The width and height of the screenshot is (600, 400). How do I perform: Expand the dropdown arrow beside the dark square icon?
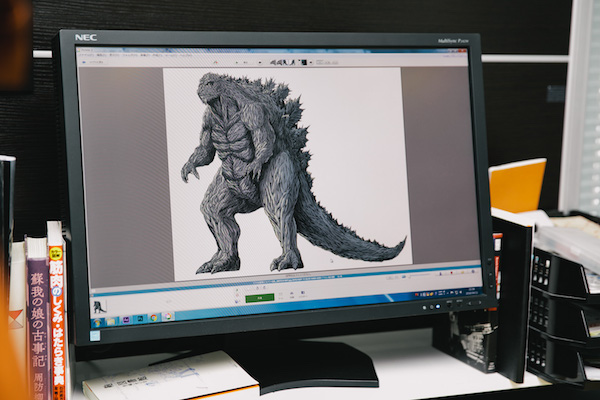[x=310, y=62]
